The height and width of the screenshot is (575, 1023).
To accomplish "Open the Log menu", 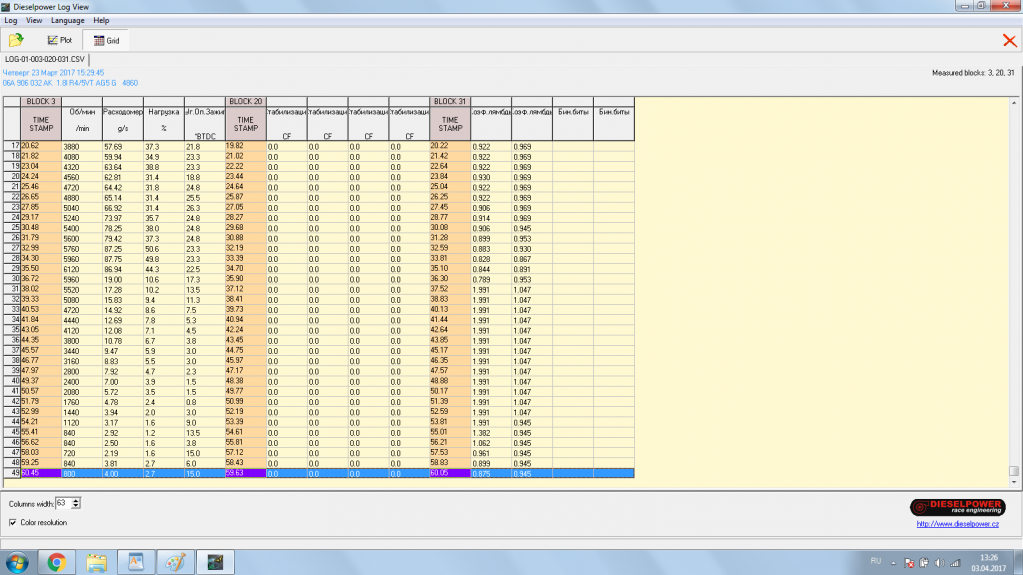I will (x=11, y=20).
